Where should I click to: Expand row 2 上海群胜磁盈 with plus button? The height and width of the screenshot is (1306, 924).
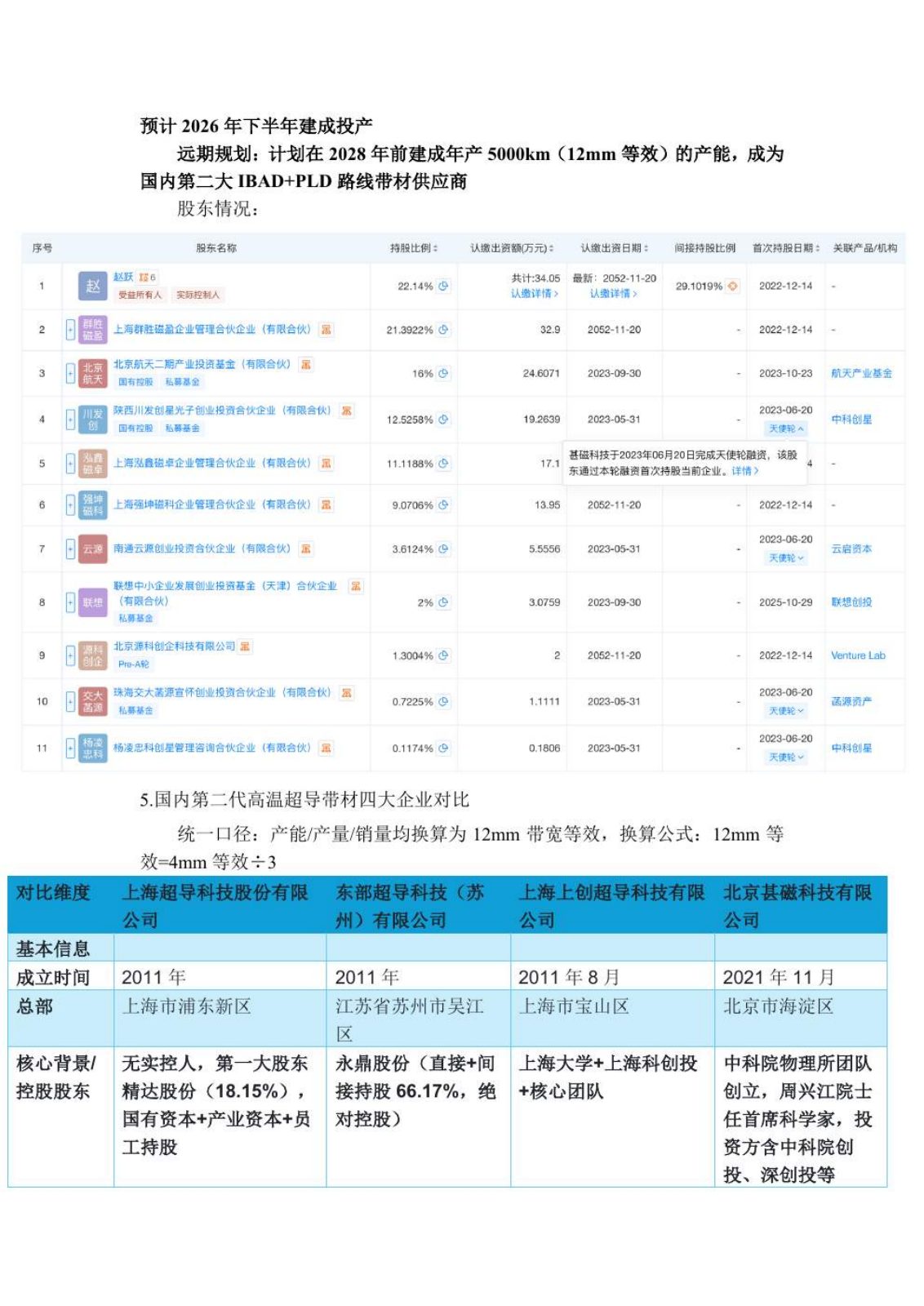tap(70, 330)
